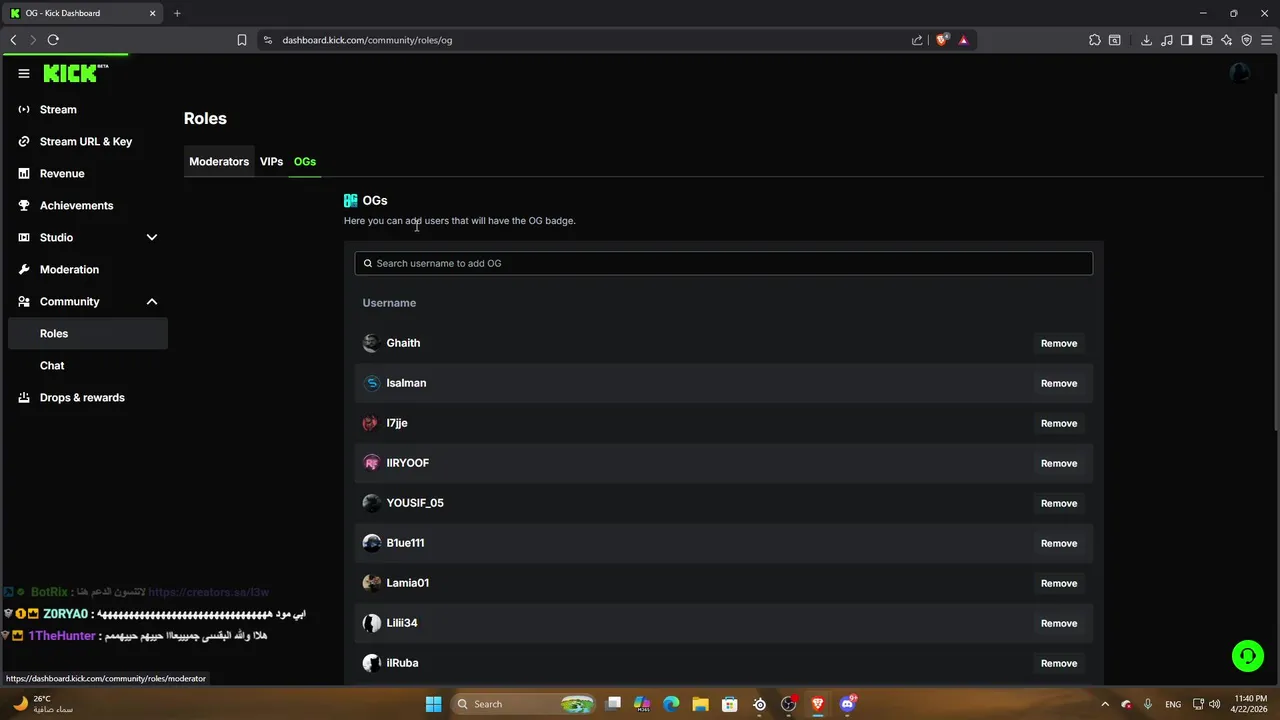
Task: Switch to the VIPs tab
Action: [271, 161]
